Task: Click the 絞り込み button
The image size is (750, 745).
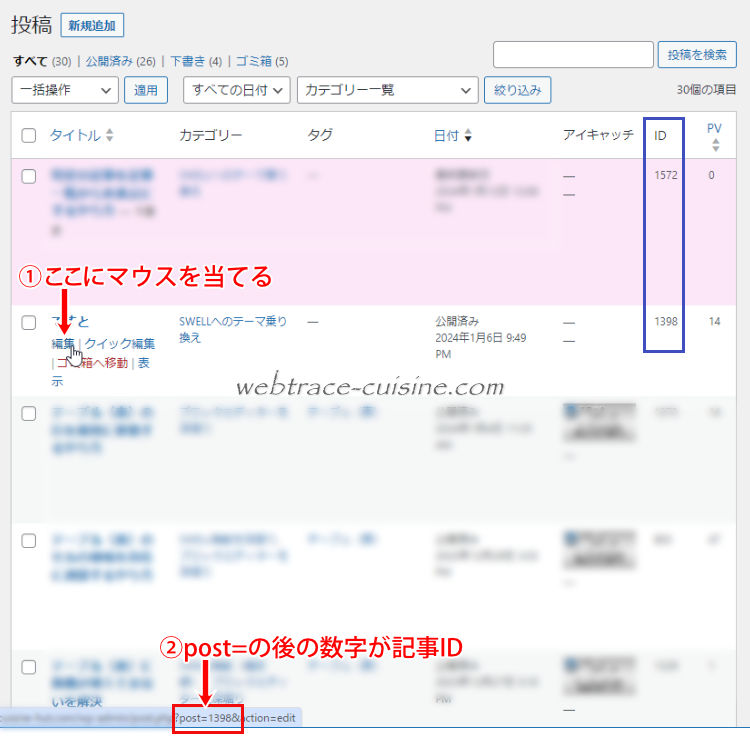Action: tap(518, 90)
